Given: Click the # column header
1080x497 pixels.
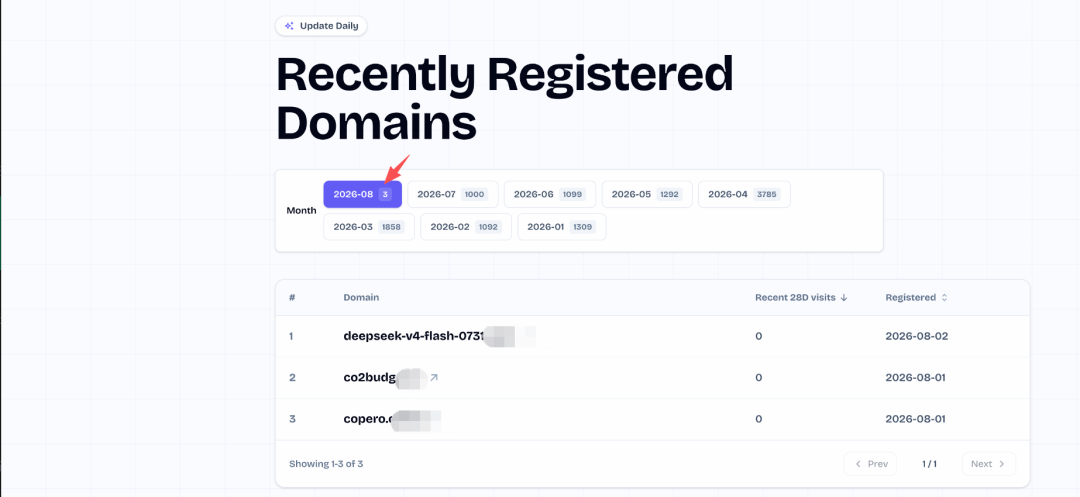Looking at the screenshot, I should (292, 297).
